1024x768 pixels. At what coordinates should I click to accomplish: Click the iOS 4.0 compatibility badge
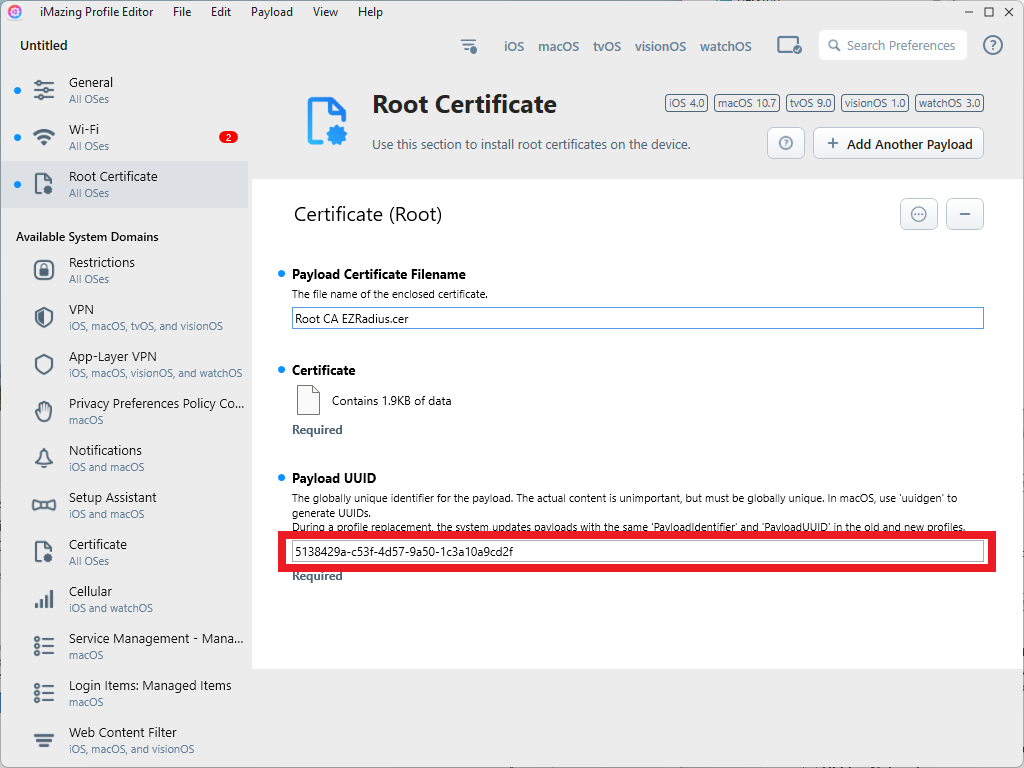pos(686,103)
